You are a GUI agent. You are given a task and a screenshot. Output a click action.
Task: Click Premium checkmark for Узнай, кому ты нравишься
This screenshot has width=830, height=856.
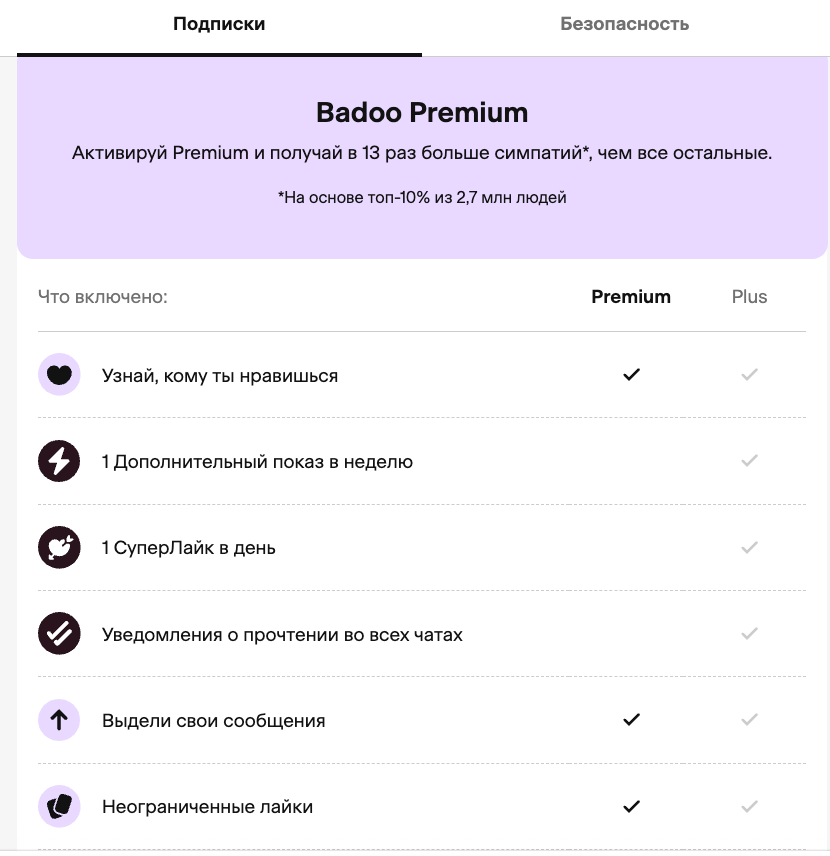pyautogui.click(x=631, y=375)
